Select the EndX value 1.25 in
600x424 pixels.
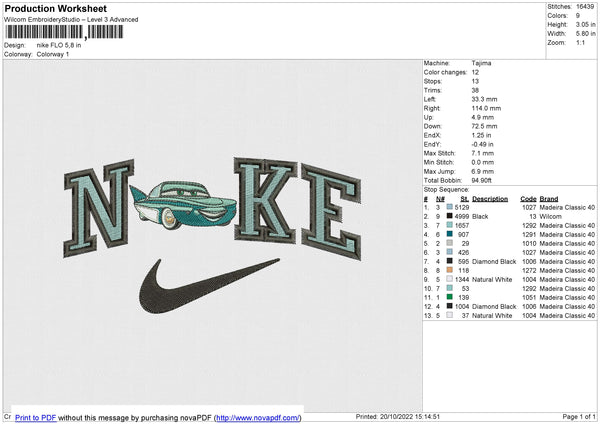click(x=482, y=135)
